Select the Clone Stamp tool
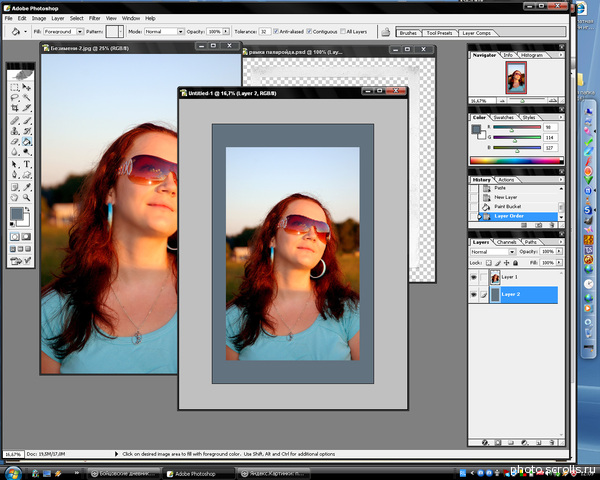 [x=15, y=131]
